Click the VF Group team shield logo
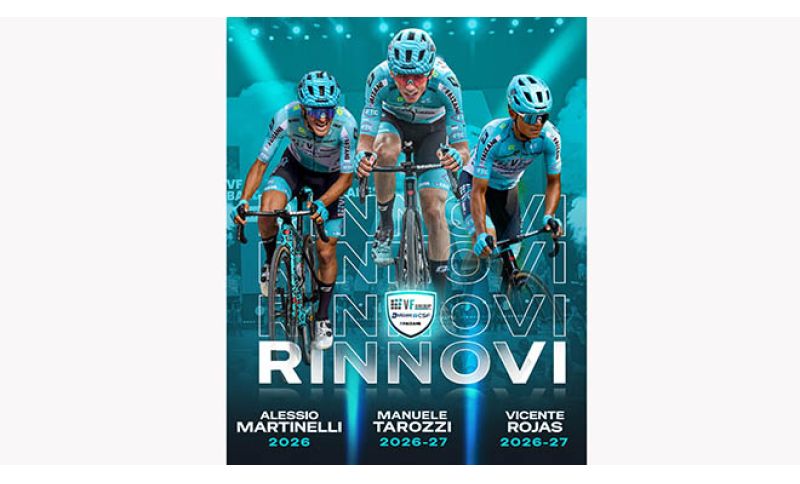Image resolution: width=800 pixels, height=484 pixels. (x=410, y=314)
